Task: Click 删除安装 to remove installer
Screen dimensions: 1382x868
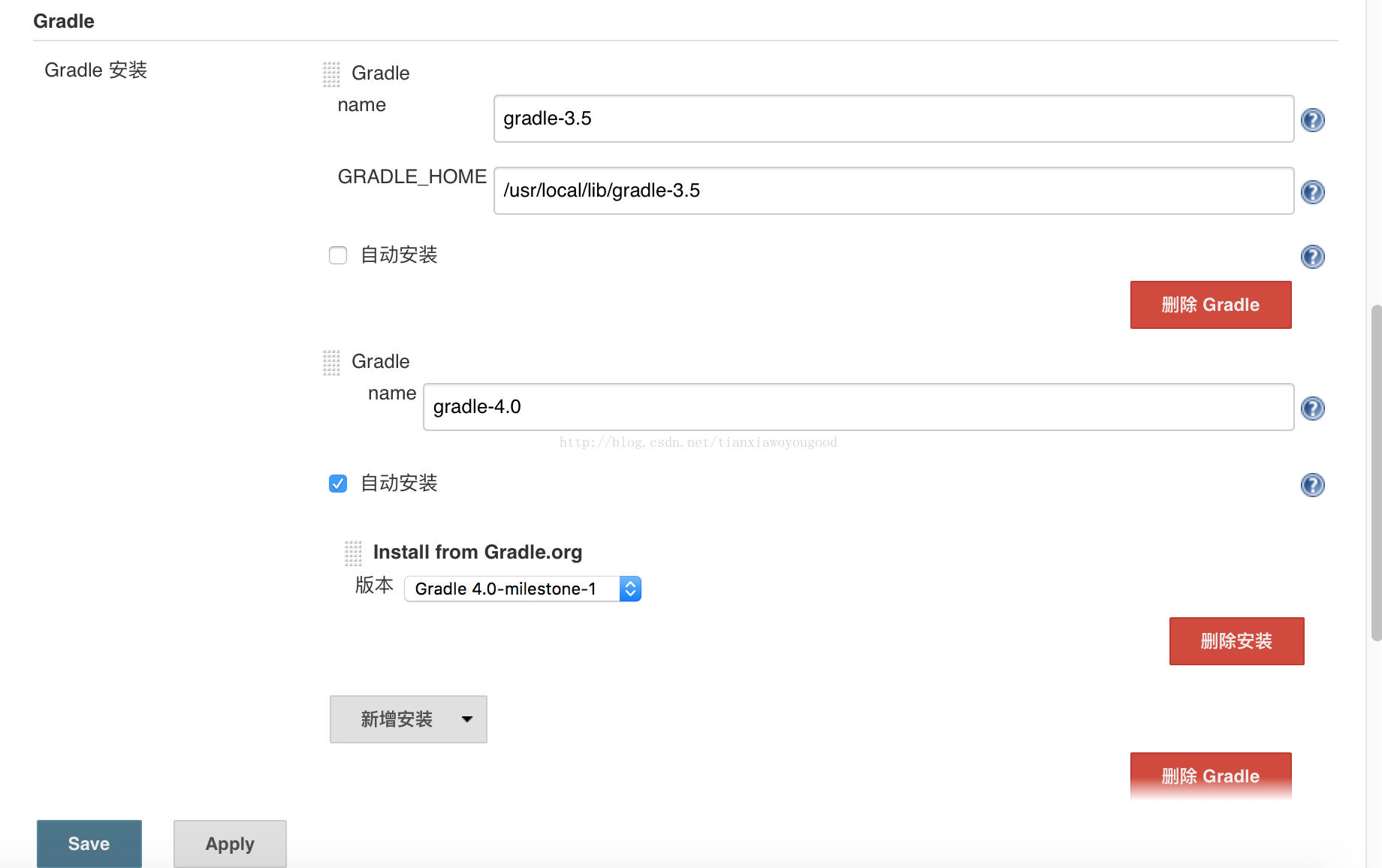Action: tap(1236, 641)
